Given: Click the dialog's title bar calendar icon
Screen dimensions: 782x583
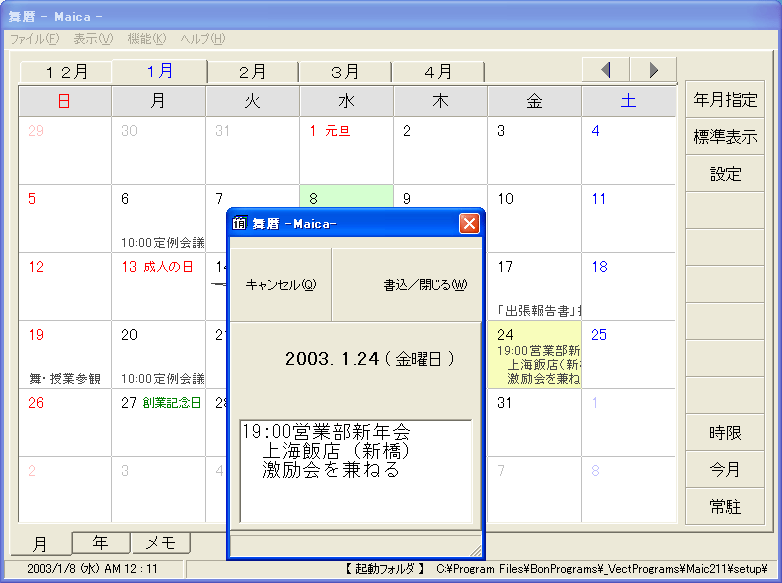Looking at the screenshot, I should (x=239, y=223).
